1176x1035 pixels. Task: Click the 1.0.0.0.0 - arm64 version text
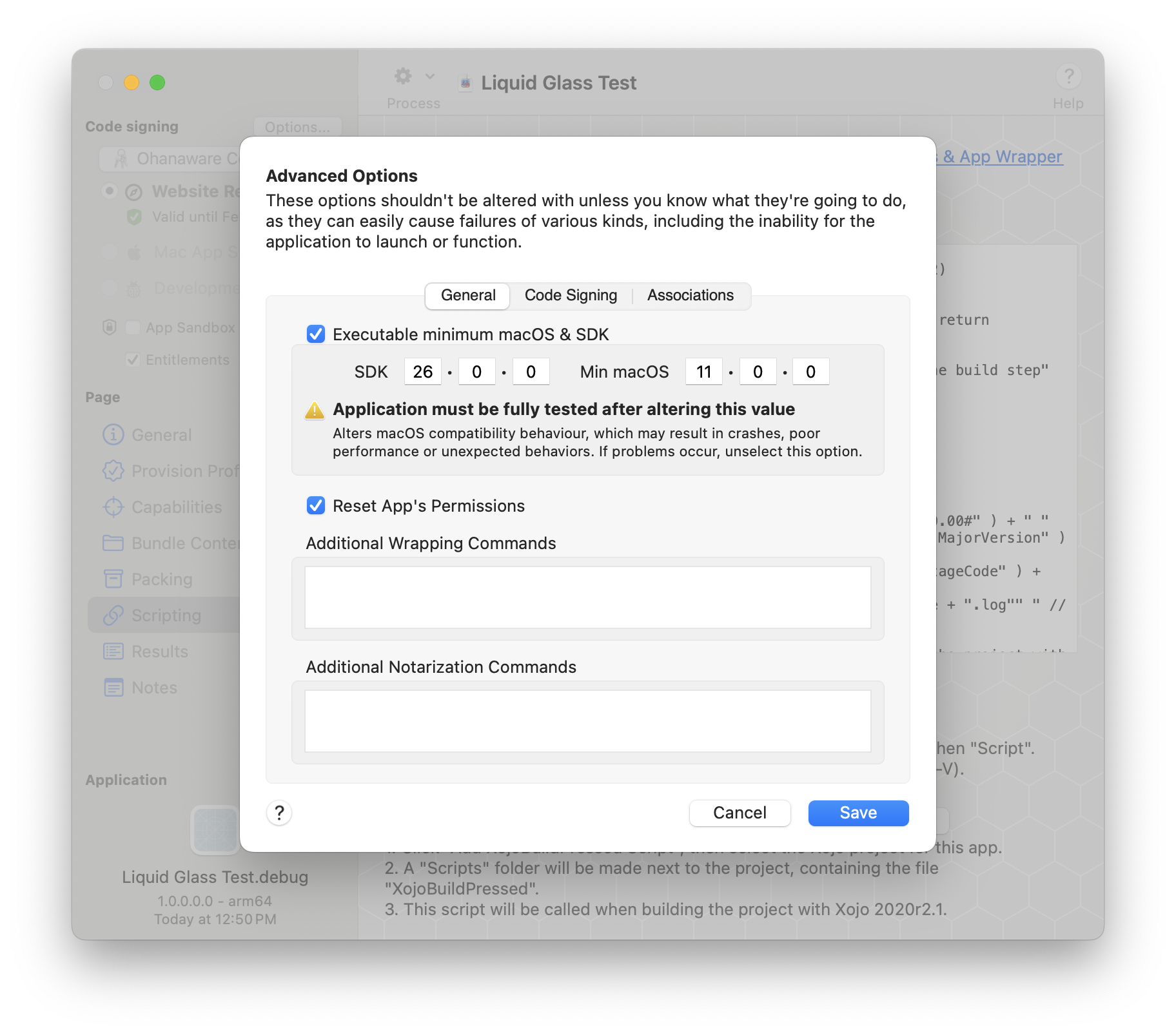tap(215, 901)
